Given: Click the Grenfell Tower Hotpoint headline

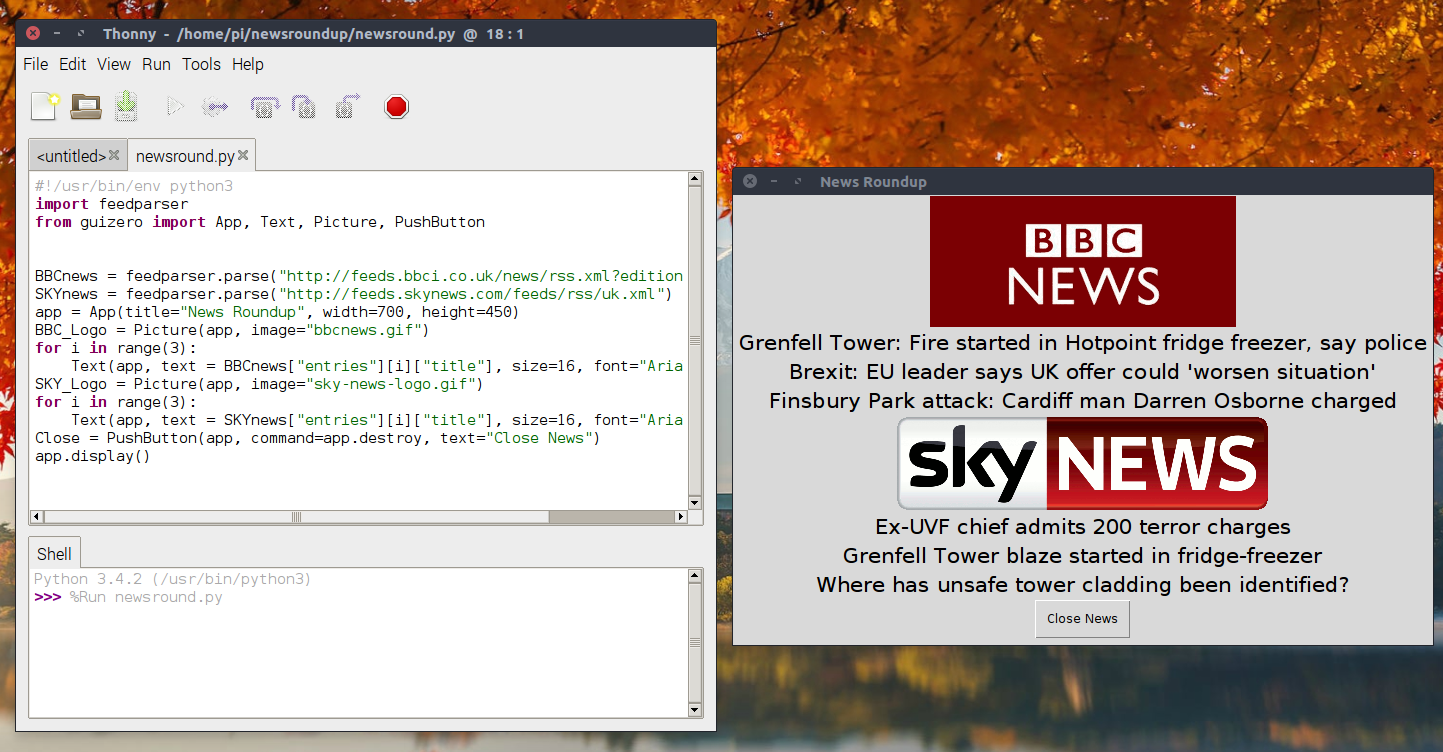Looking at the screenshot, I should point(1083,343).
